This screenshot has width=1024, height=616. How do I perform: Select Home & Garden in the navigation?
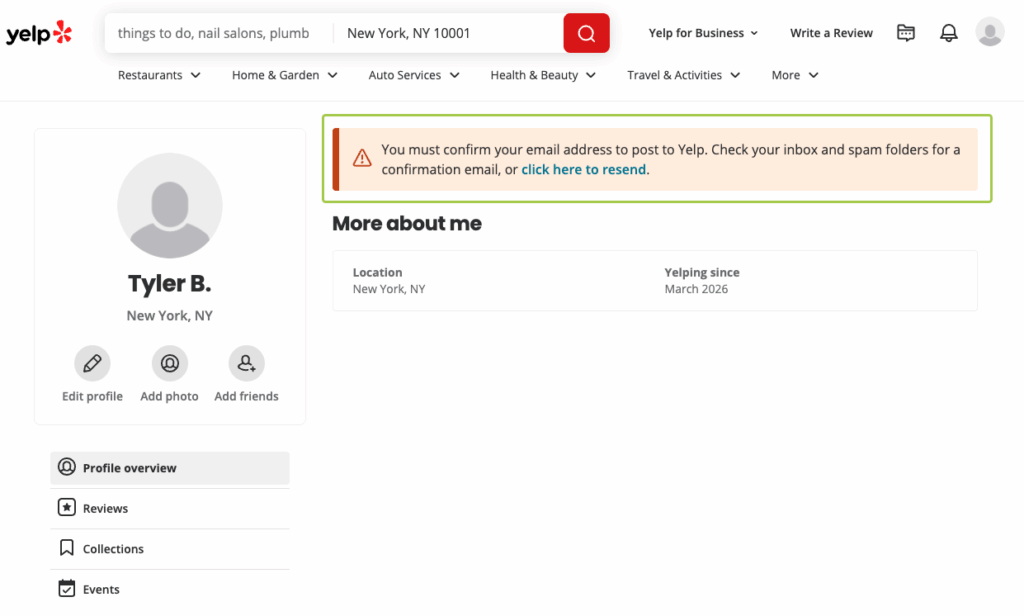pyautogui.click(x=284, y=74)
